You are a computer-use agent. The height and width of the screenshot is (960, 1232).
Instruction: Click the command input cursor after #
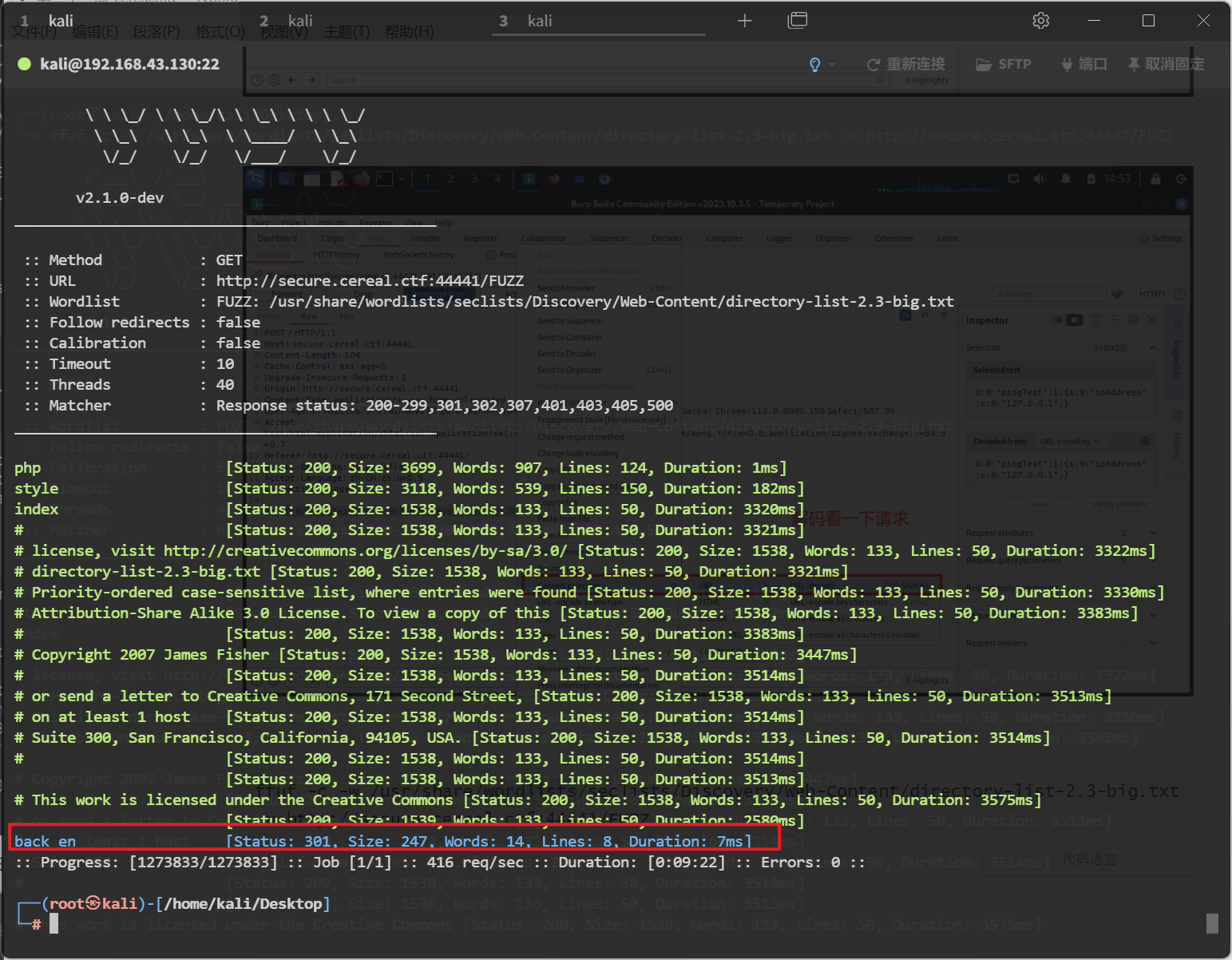tap(54, 924)
